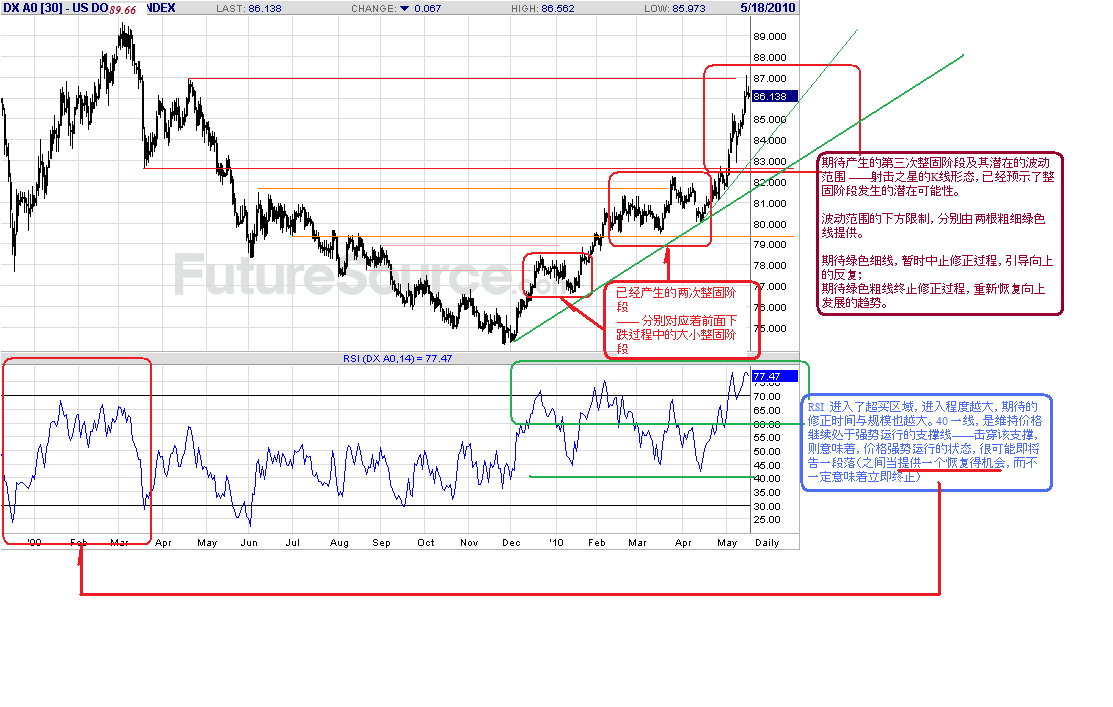Click the 55.00 RSI axis label
1113x707 pixels.
click(x=767, y=438)
